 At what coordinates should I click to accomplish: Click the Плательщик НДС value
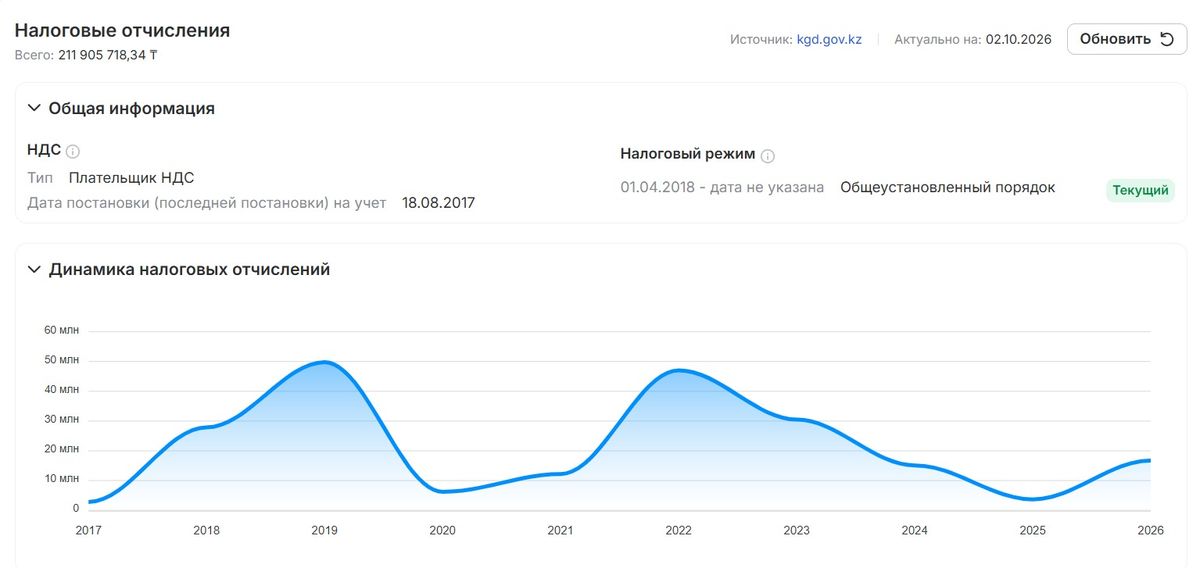click(x=132, y=178)
